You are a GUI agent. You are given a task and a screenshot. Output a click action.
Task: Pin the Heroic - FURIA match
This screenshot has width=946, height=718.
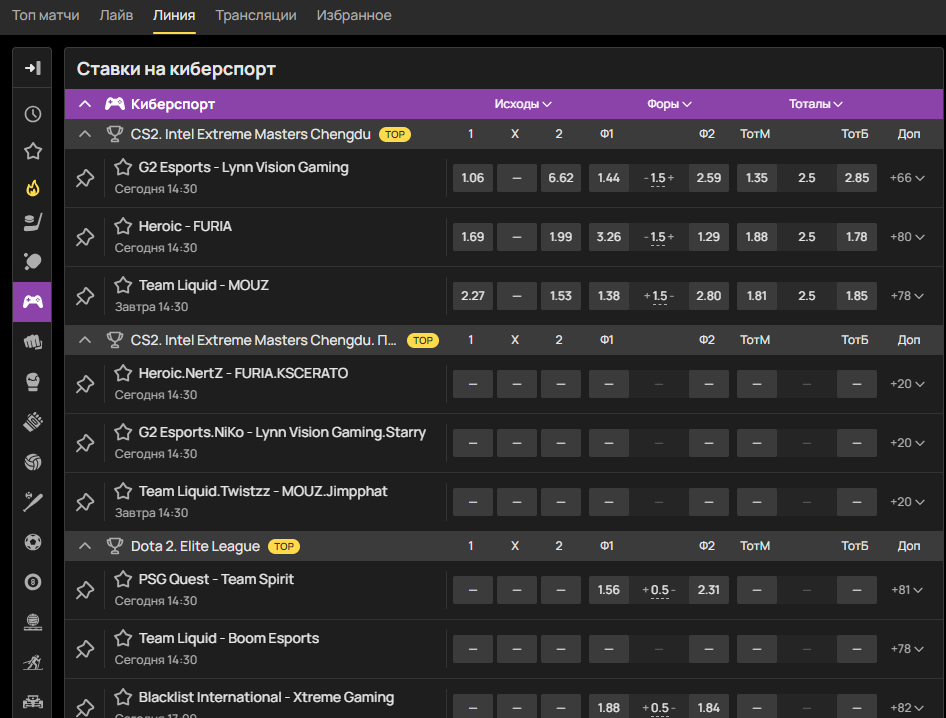coord(85,237)
